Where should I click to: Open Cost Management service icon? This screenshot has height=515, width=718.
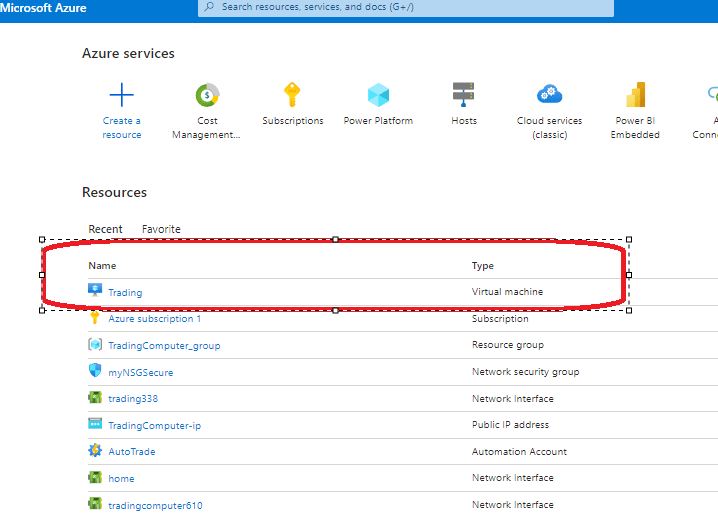[x=207, y=95]
